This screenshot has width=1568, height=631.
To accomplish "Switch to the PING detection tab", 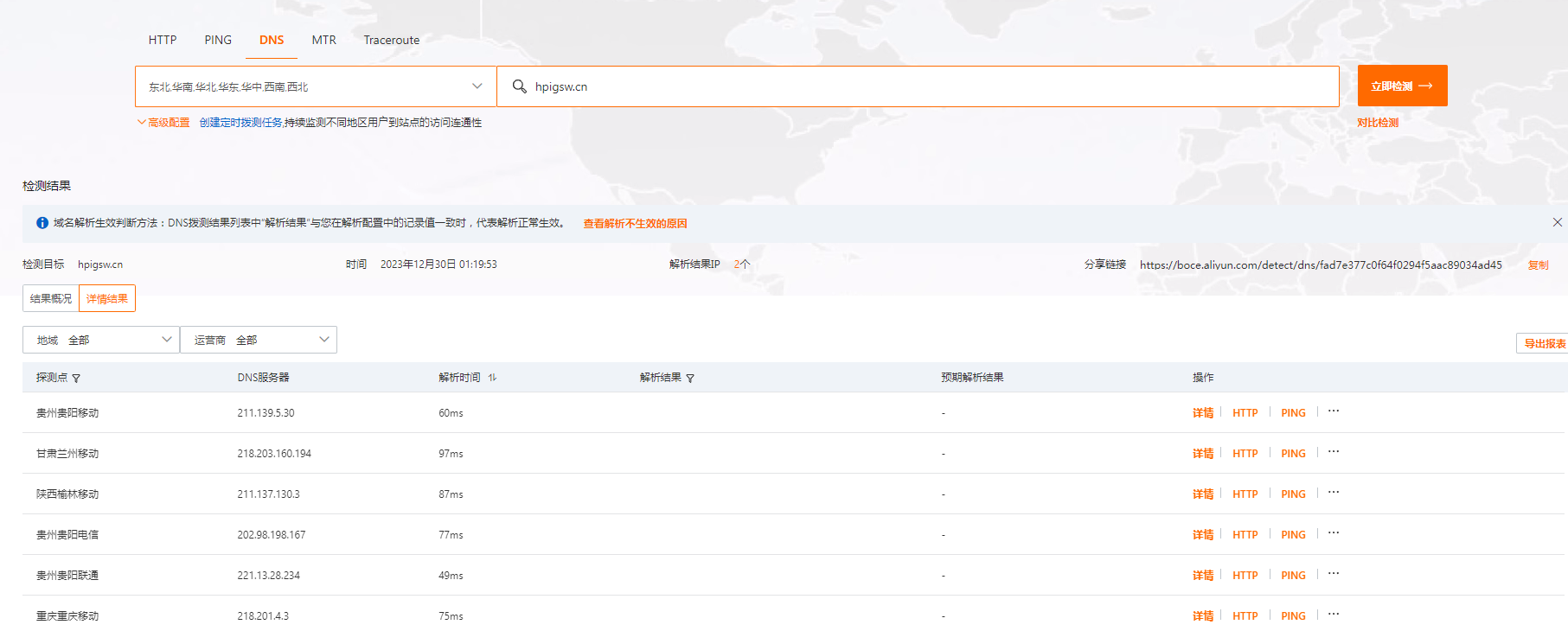I will click(x=218, y=40).
